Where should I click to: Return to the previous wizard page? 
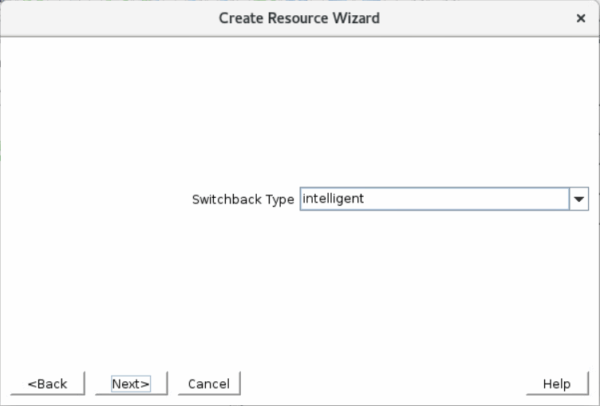(x=47, y=383)
